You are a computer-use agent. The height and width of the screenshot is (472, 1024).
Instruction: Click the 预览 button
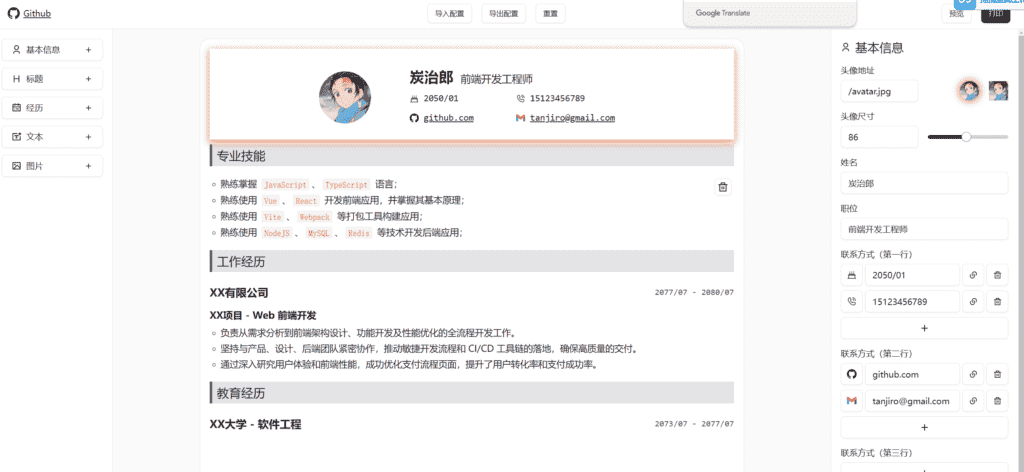(x=956, y=14)
